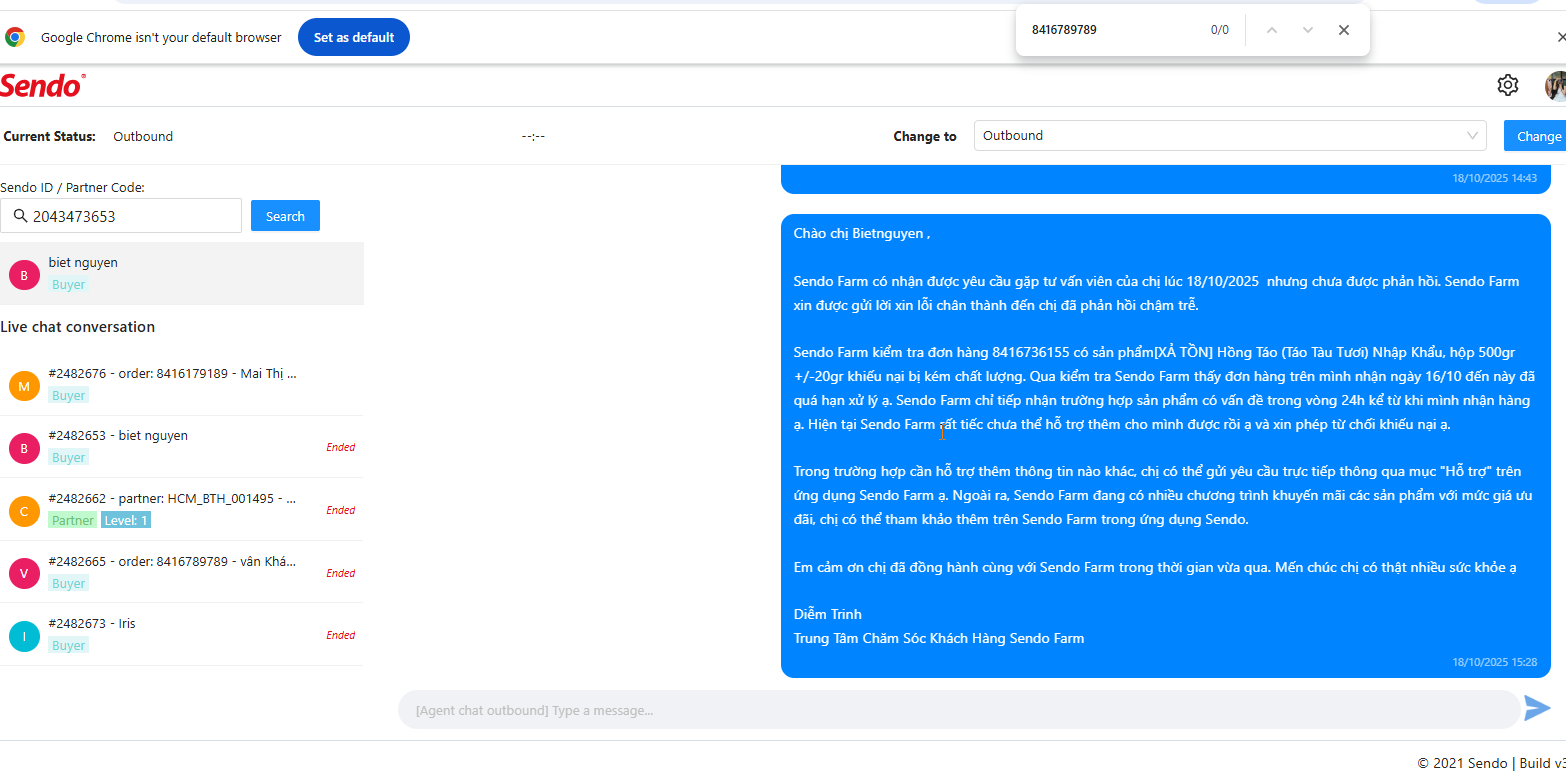Viewport: 1566px width, 775px height.
Task: Click the find bar 0/0 match counter
Action: pyautogui.click(x=1220, y=30)
